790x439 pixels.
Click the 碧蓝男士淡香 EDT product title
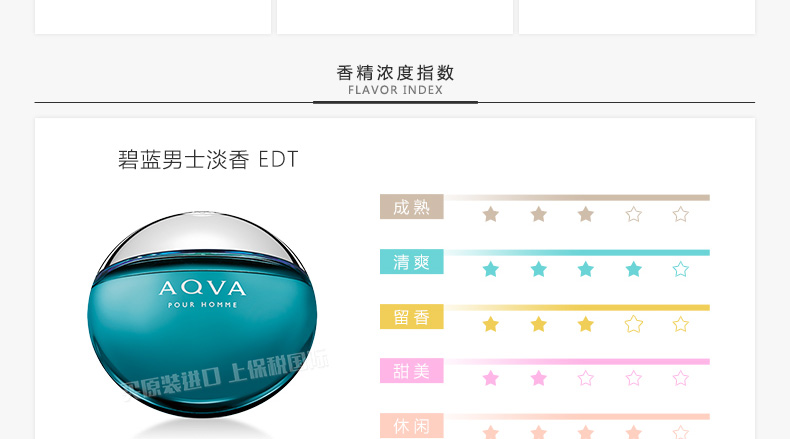coord(208,160)
